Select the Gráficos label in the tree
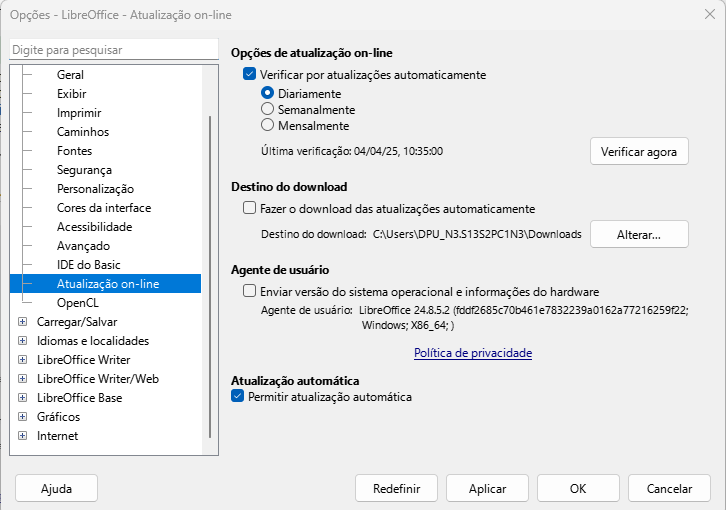 [58, 416]
